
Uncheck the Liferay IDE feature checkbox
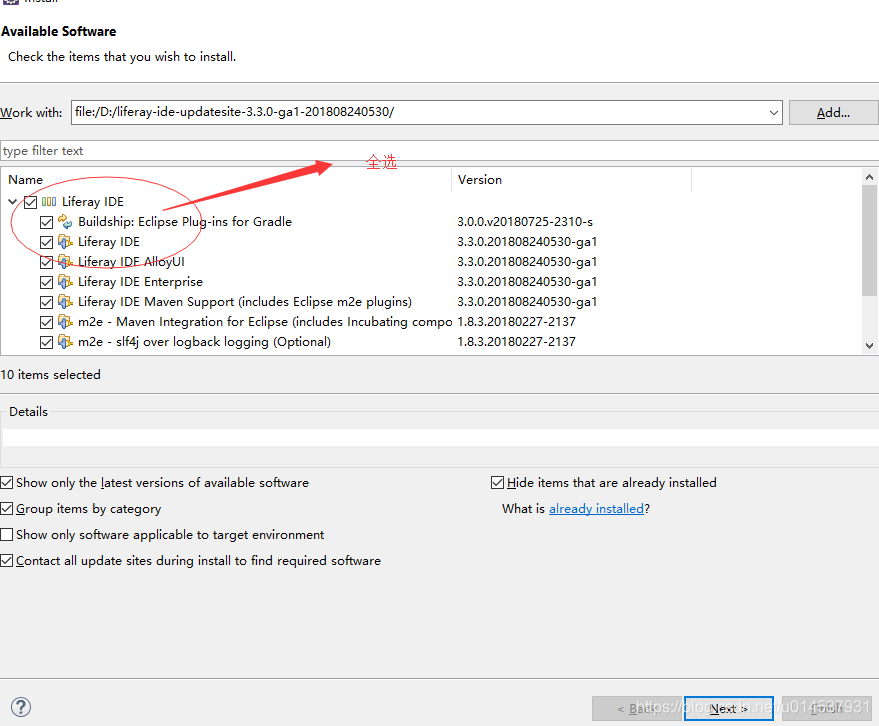coord(47,243)
